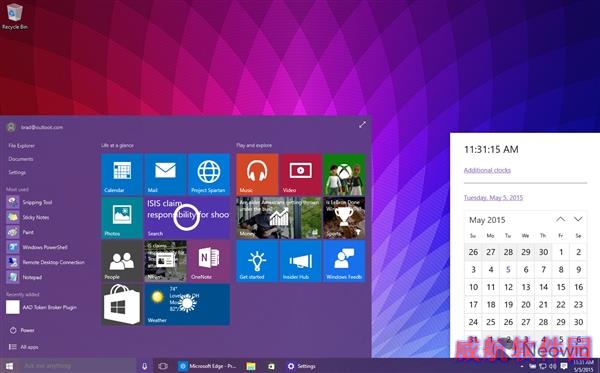Open the All apps list
This screenshot has width=600, height=373.
pyautogui.click(x=24, y=347)
